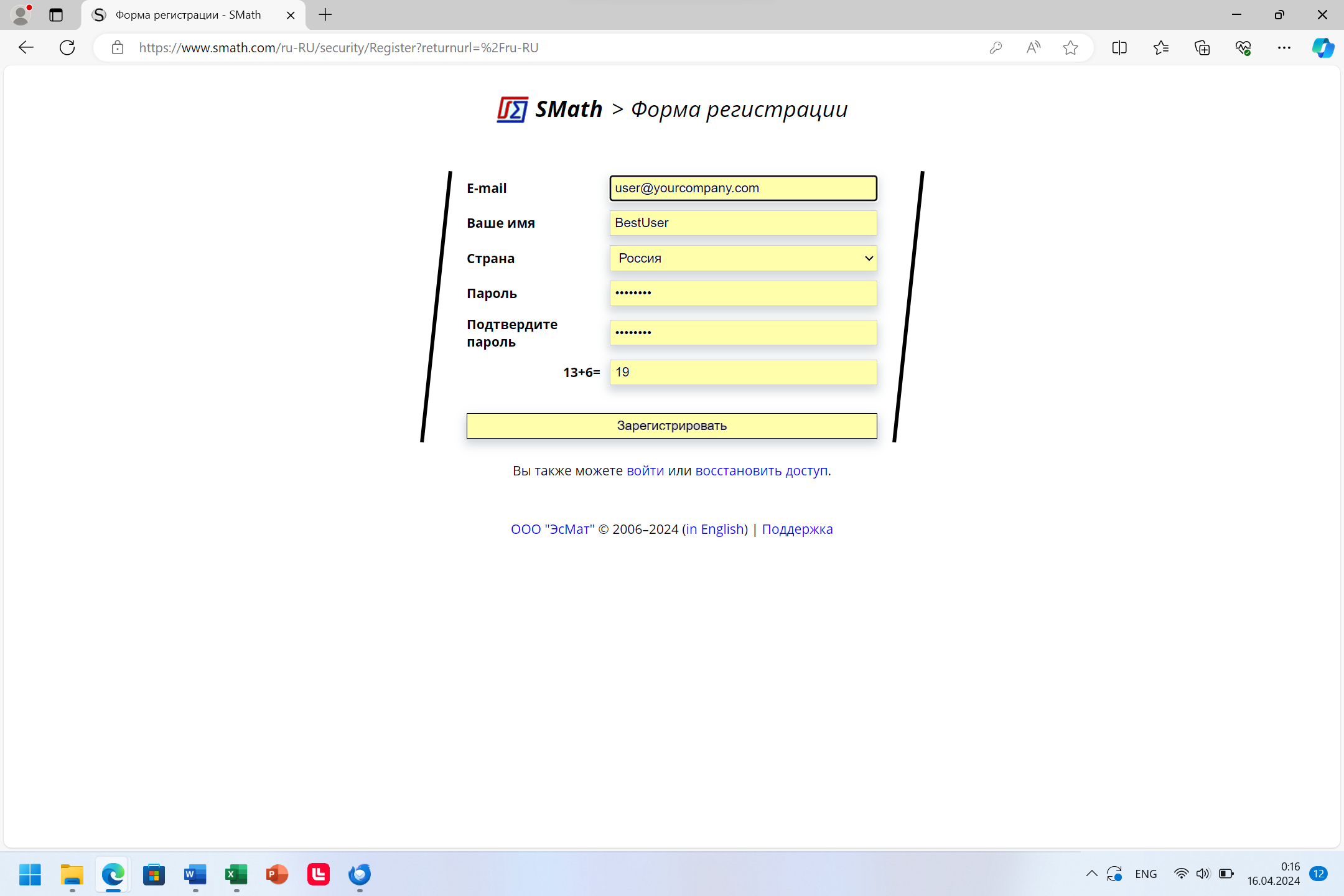Screen dimensions: 1344x896
Task: Open Microsoft Word from taskbar
Action: 195,874
